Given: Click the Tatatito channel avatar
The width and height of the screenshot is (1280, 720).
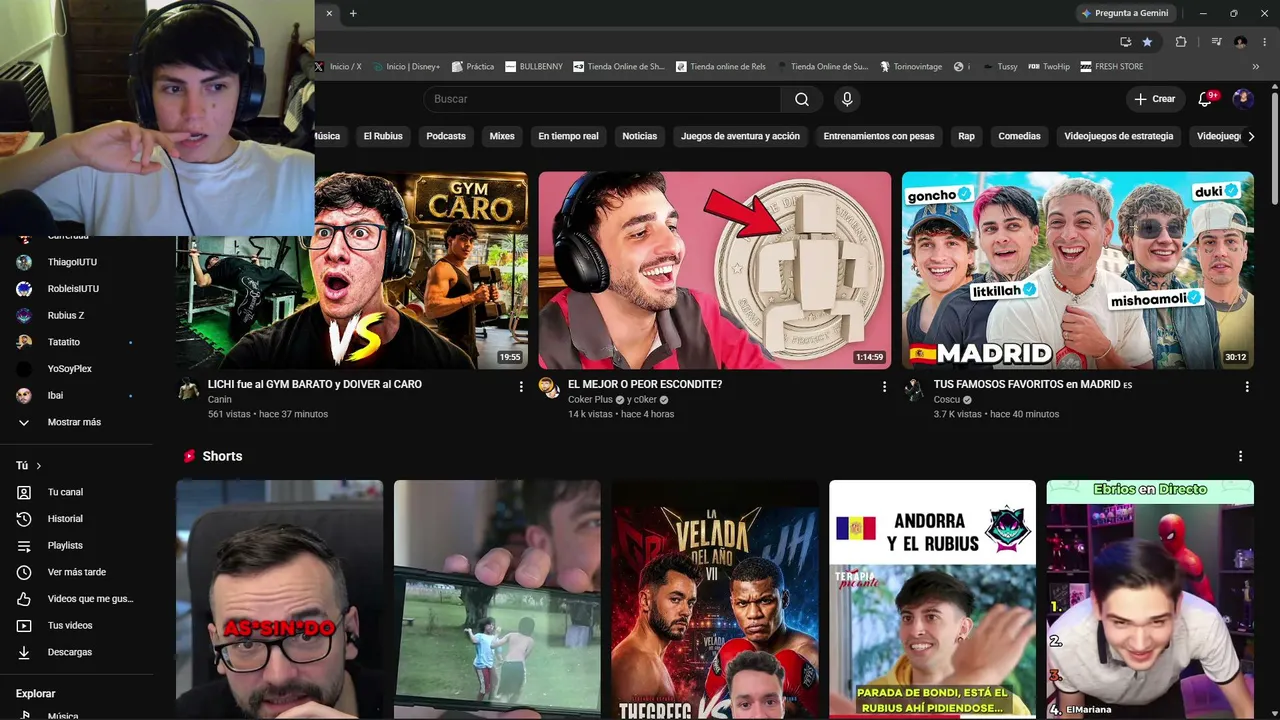Looking at the screenshot, I should 24,342.
